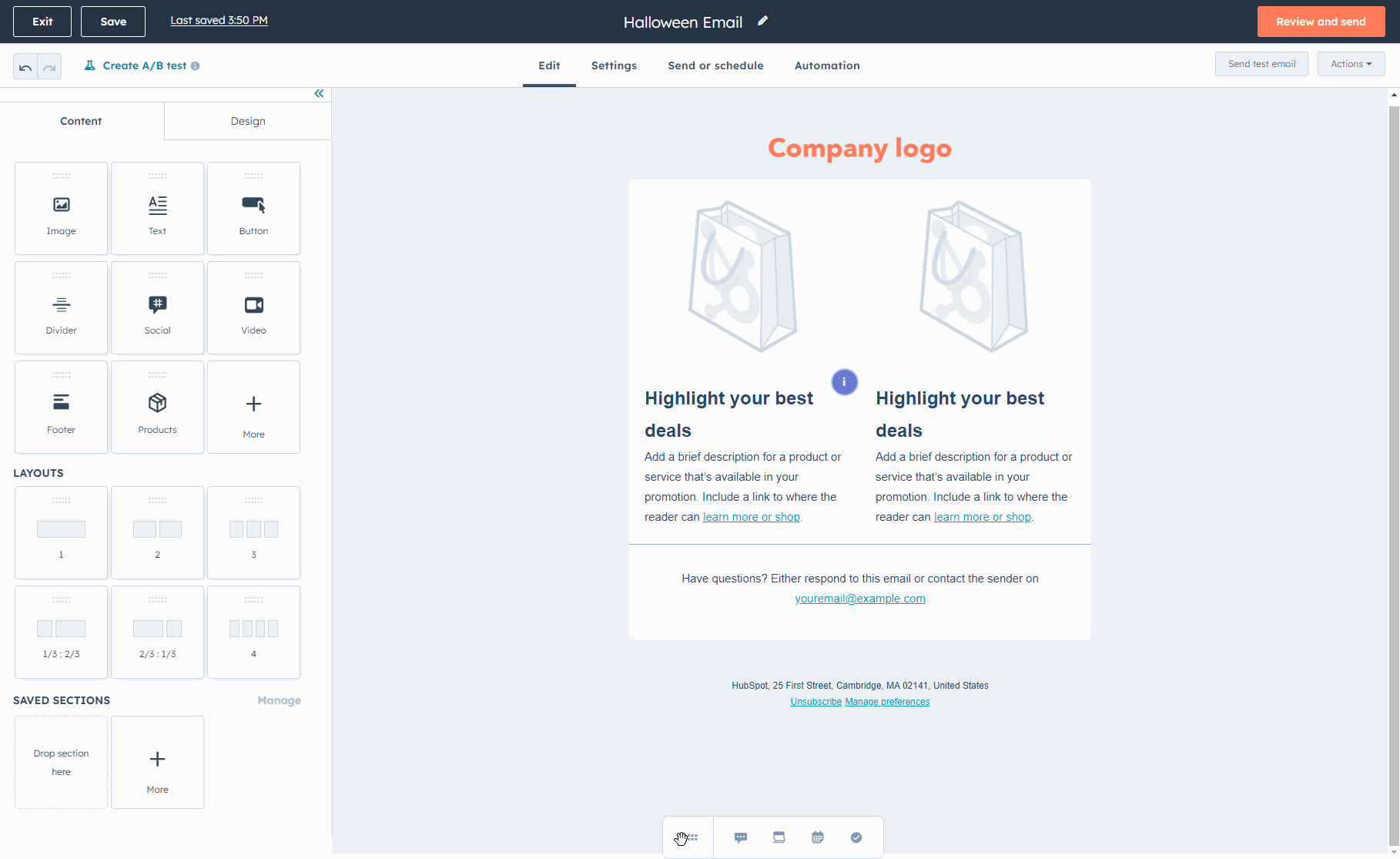Choose the Social module tile
Screen dimensions: 1400x859
point(157,307)
